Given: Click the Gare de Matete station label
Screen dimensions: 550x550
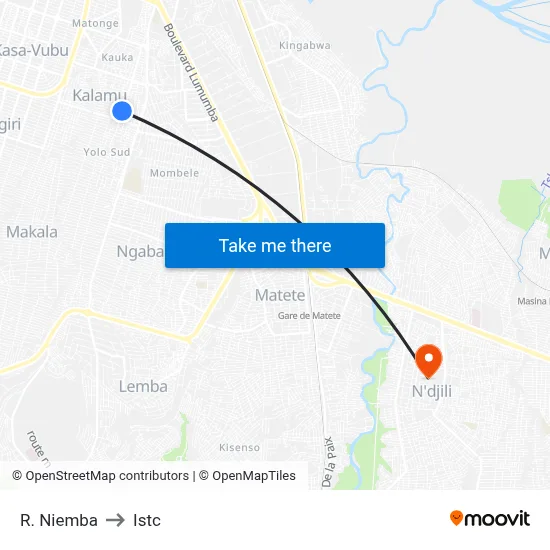Looking at the screenshot, I should click(309, 316).
